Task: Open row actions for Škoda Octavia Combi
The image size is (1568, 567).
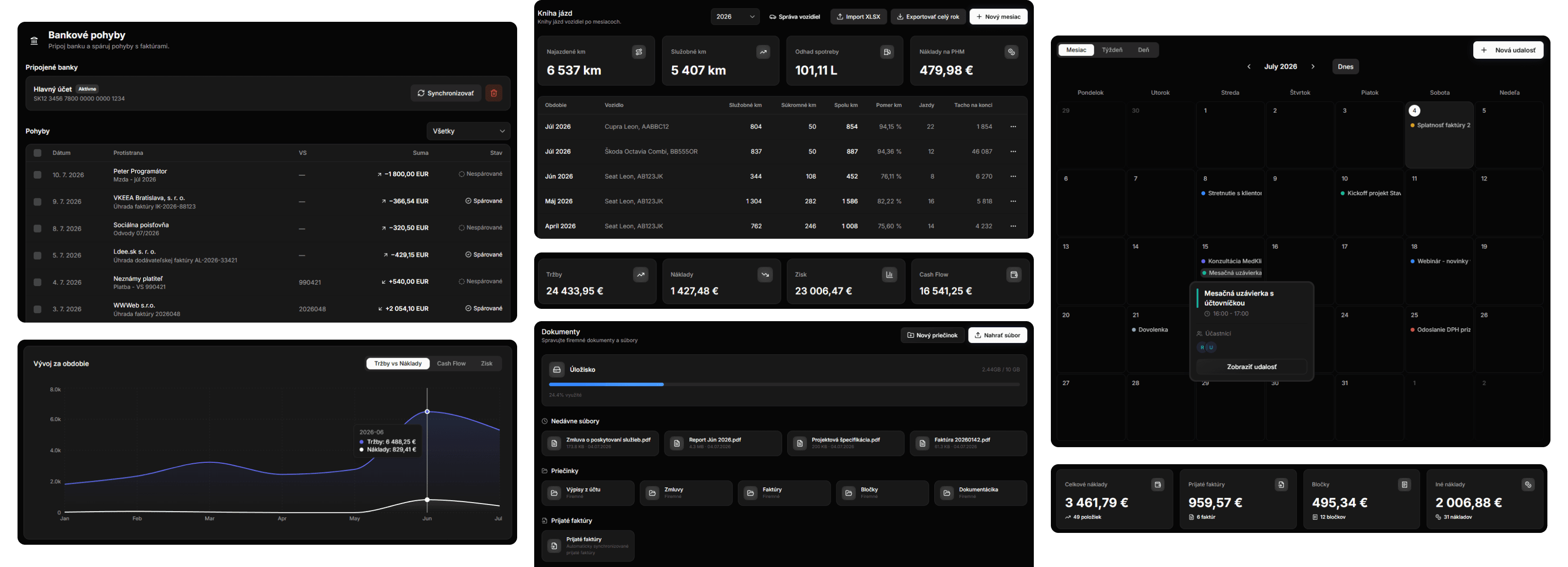Action: point(1013,152)
